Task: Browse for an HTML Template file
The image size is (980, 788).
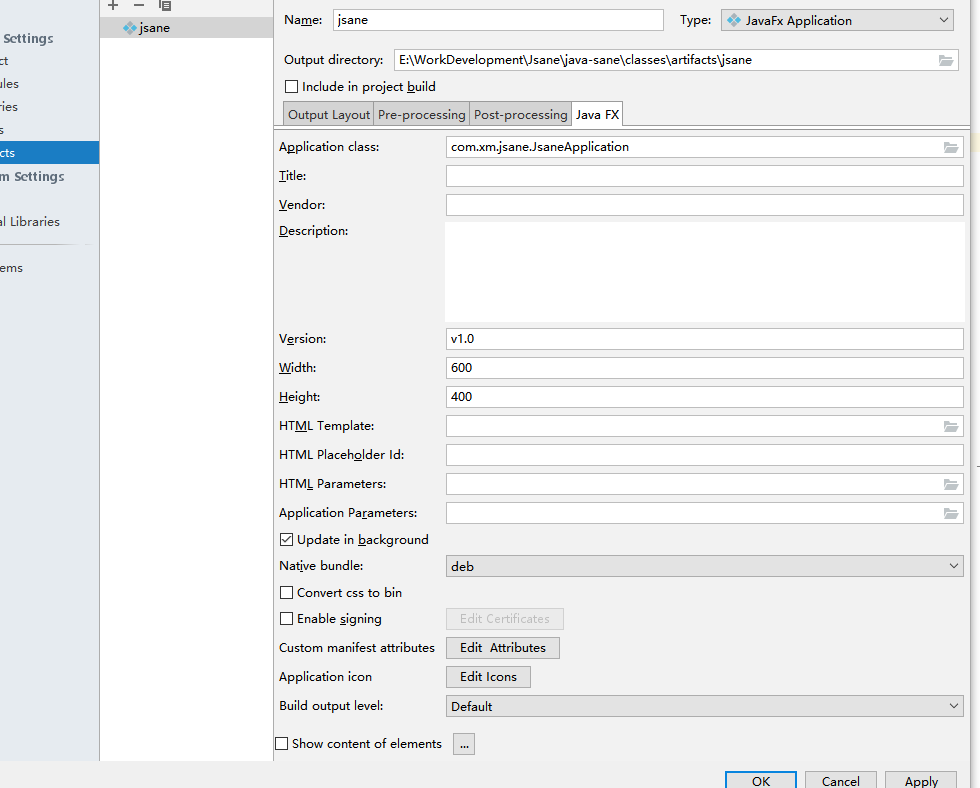Action: 951,426
